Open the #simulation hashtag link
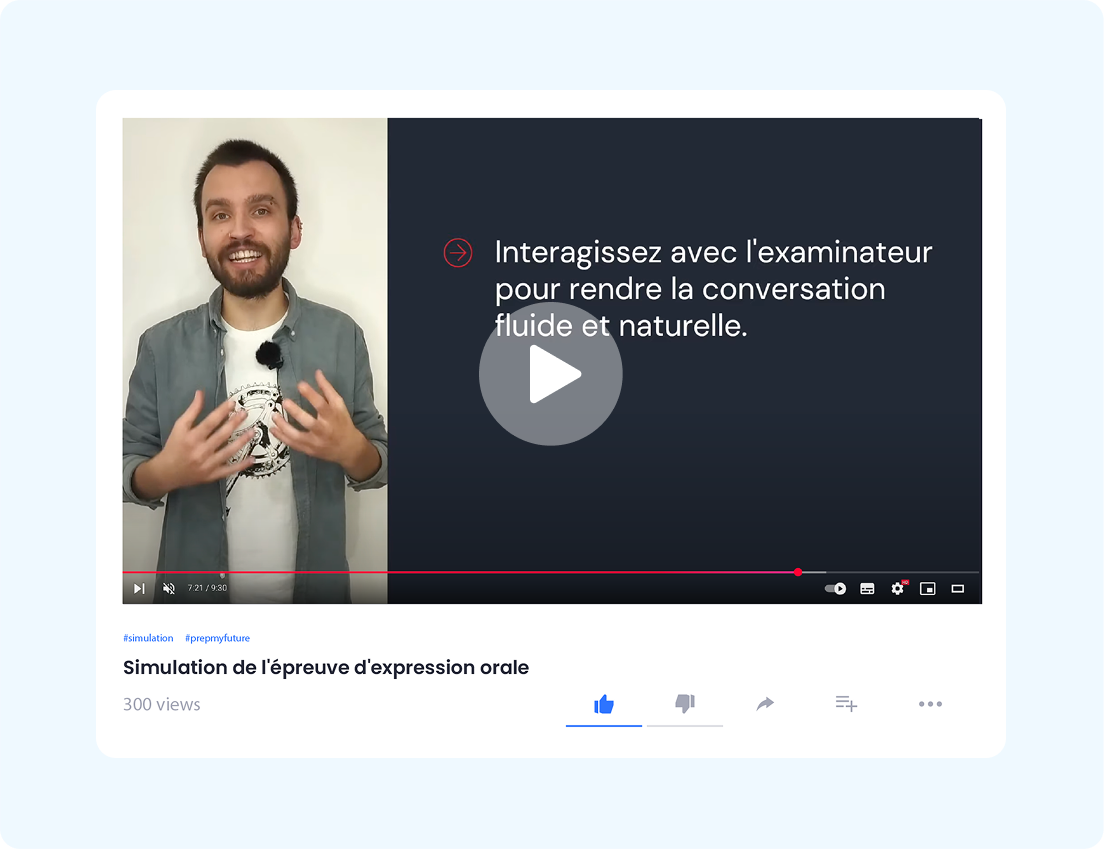The width and height of the screenshot is (1104, 849). pos(148,638)
